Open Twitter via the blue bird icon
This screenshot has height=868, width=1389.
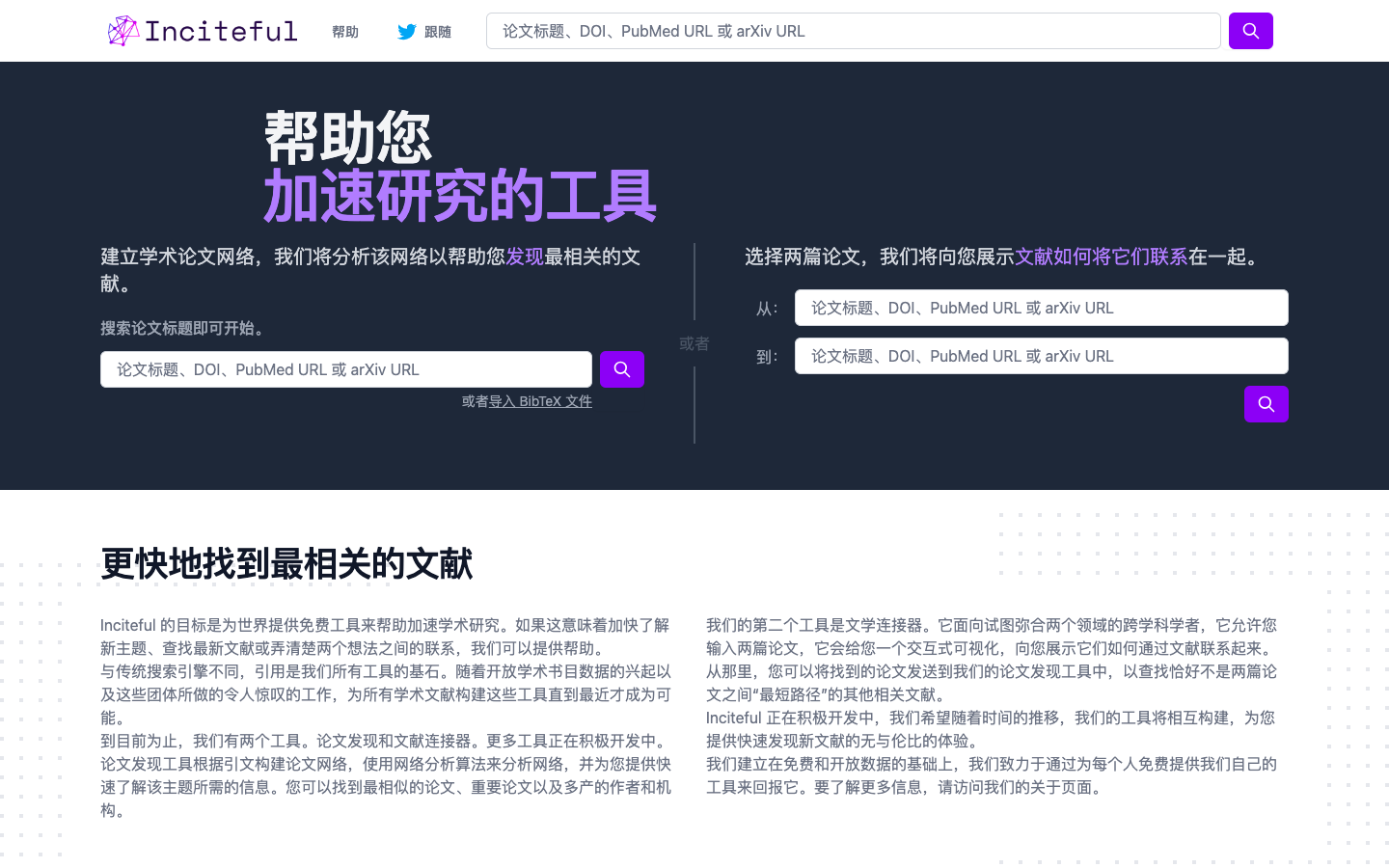tap(406, 31)
